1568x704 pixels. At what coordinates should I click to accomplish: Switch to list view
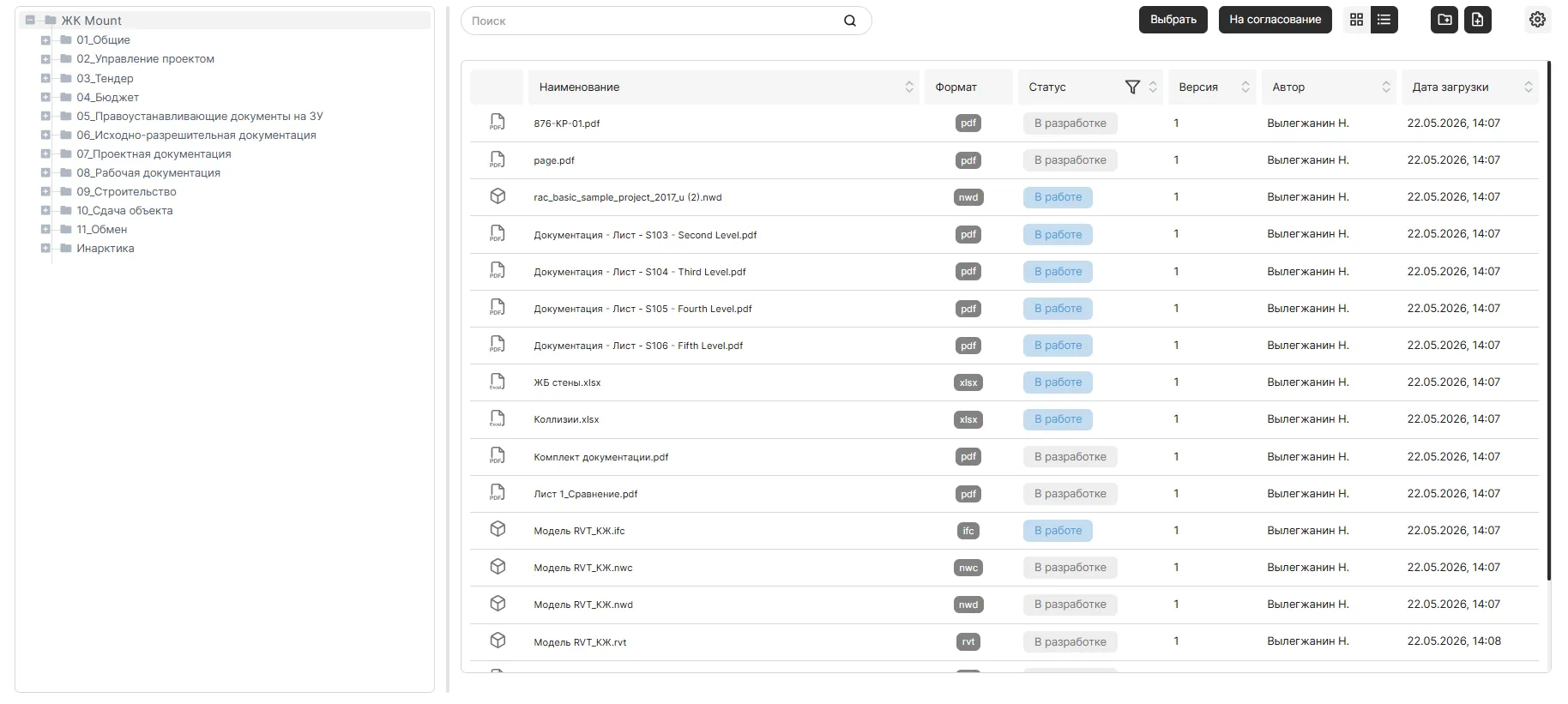tap(1384, 20)
